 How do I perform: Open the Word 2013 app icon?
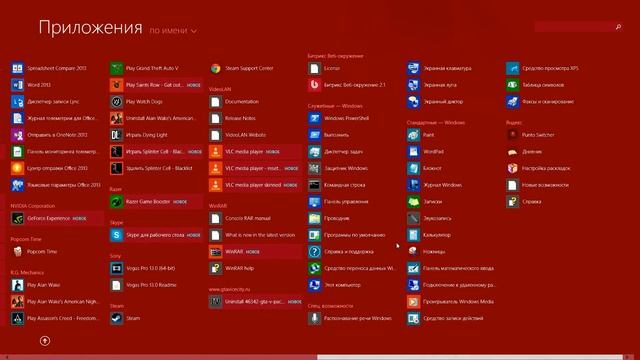[x=18, y=85]
